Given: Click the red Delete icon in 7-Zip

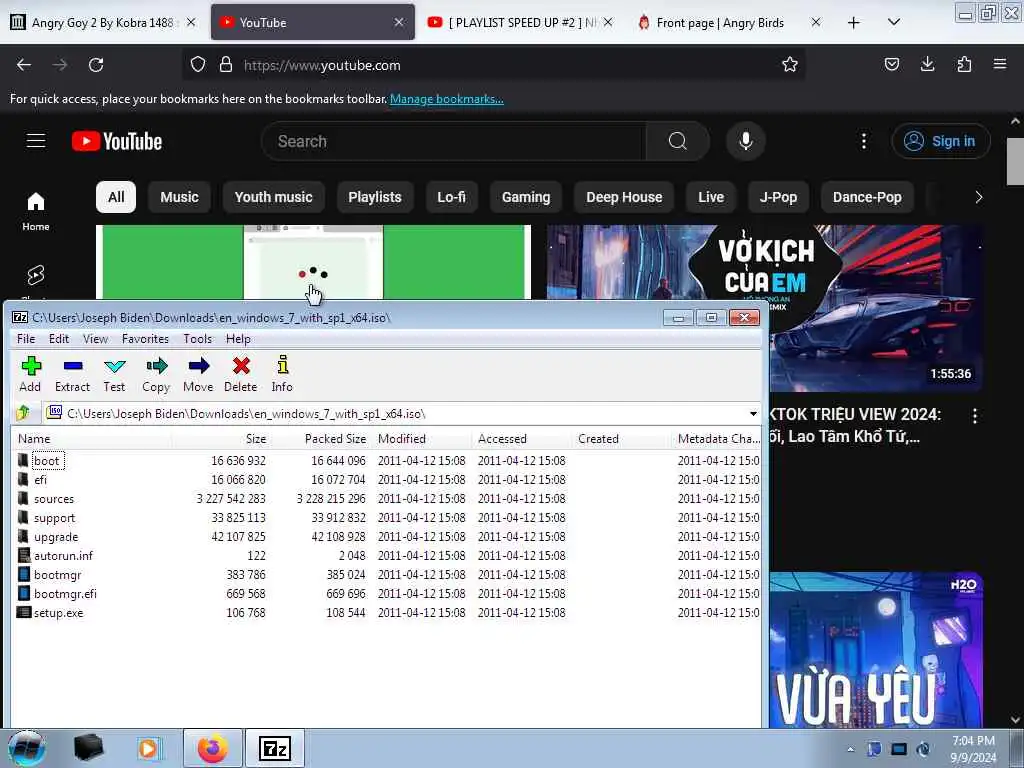Looking at the screenshot, I should (x=241, y=374).
